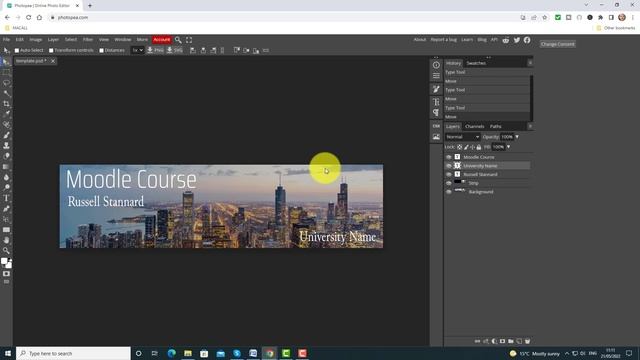Screen dimensions: 640x360
Task: Hide the Strip layer
Action: tap(449, 183)
